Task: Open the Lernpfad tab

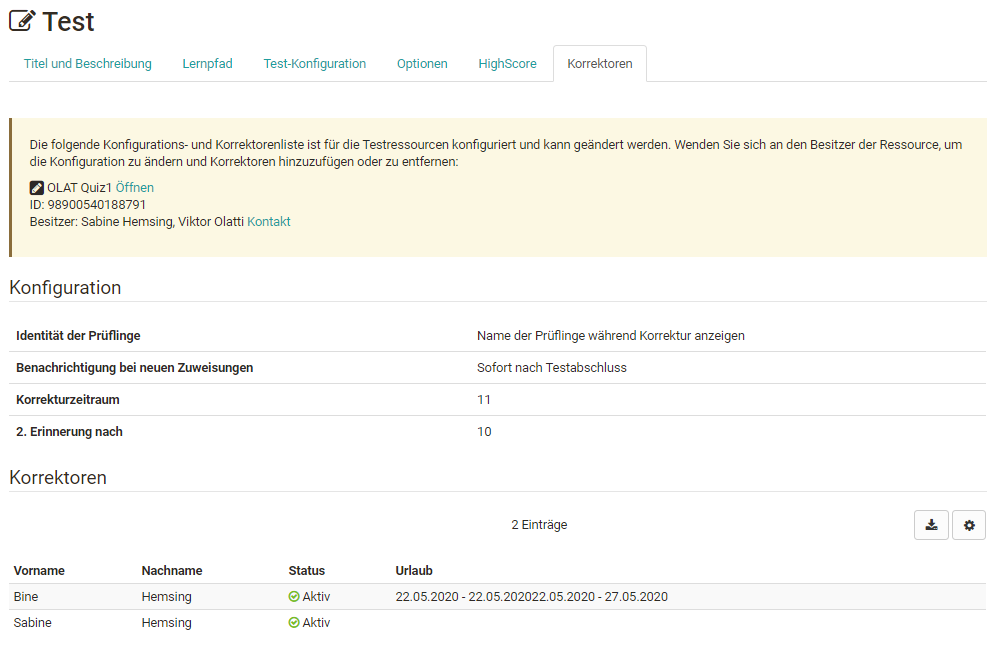Action: pyautogui.click(x=207, y=63)
